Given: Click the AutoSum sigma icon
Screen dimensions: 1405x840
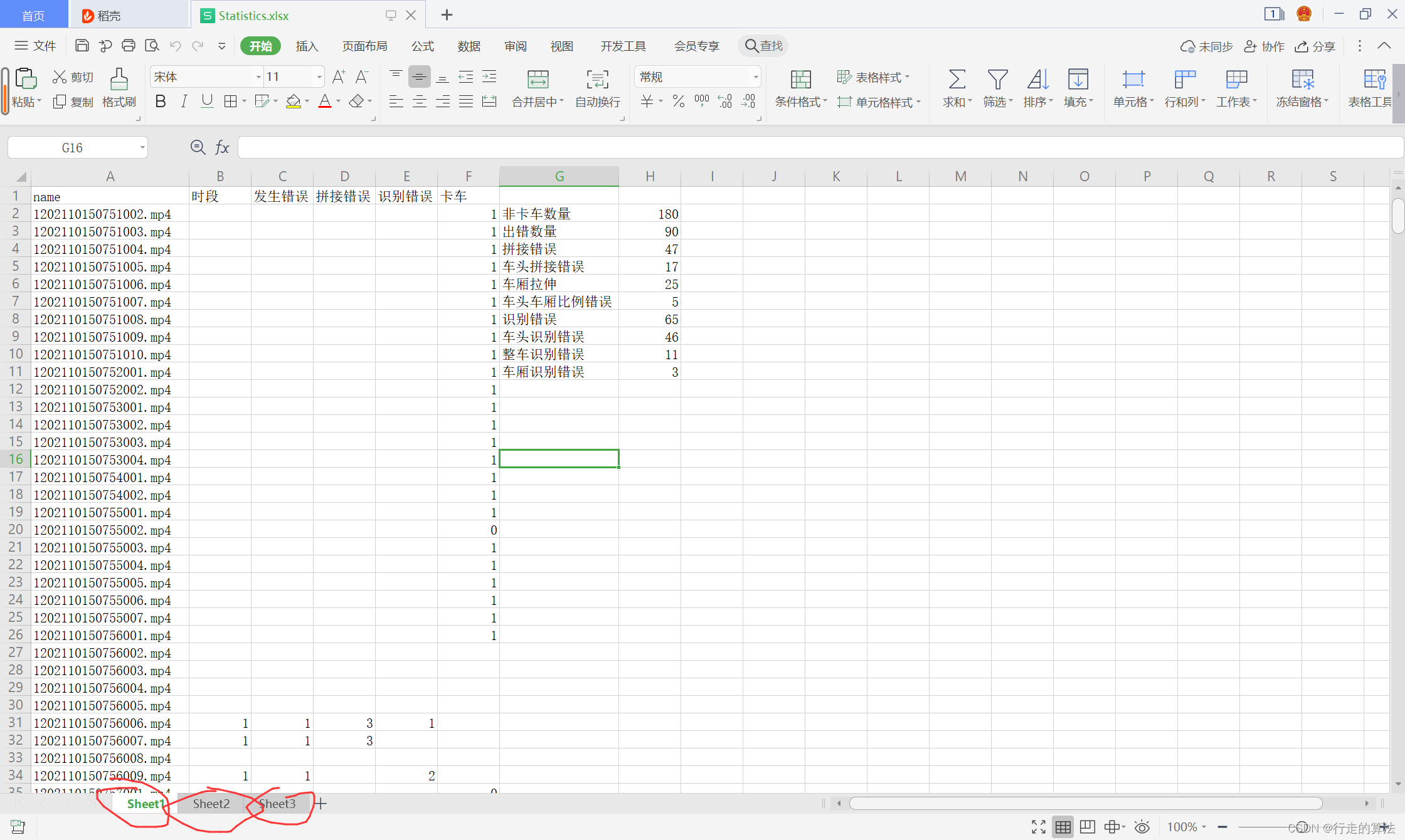Looking at the screenshot, I should point(957,80).
